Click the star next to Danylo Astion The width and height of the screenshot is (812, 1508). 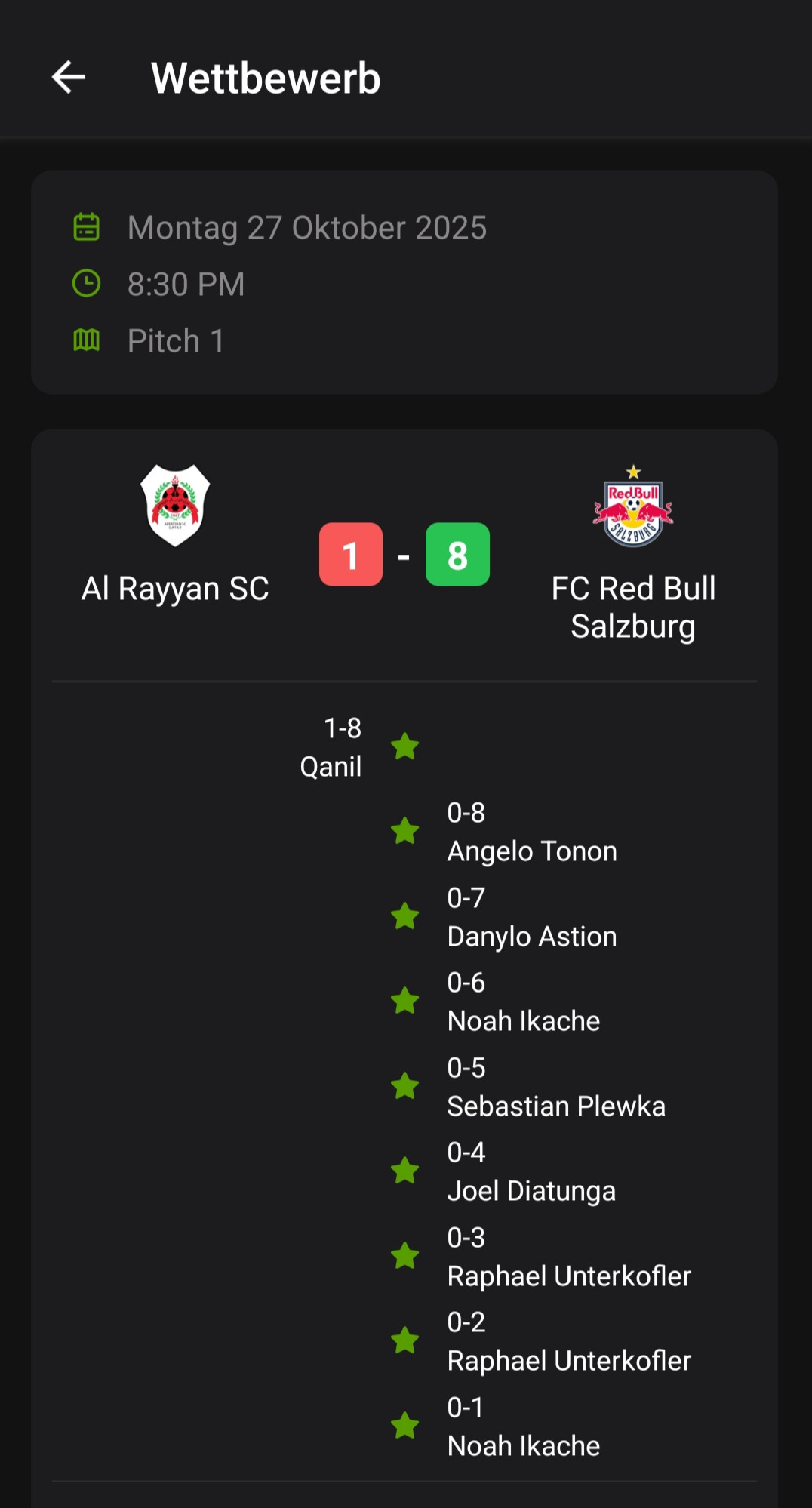(x=405, y=916)
